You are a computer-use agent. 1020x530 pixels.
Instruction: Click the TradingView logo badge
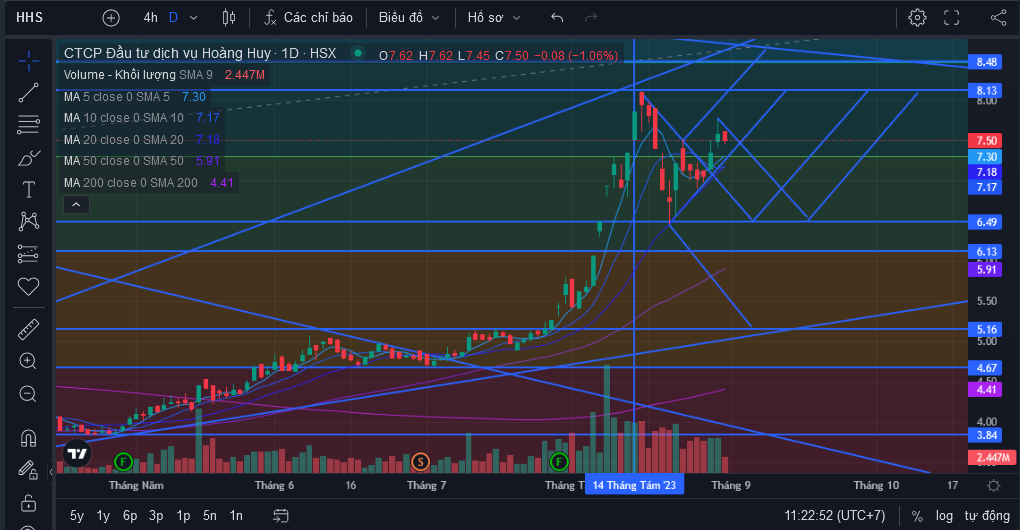[x=77, y=453]
